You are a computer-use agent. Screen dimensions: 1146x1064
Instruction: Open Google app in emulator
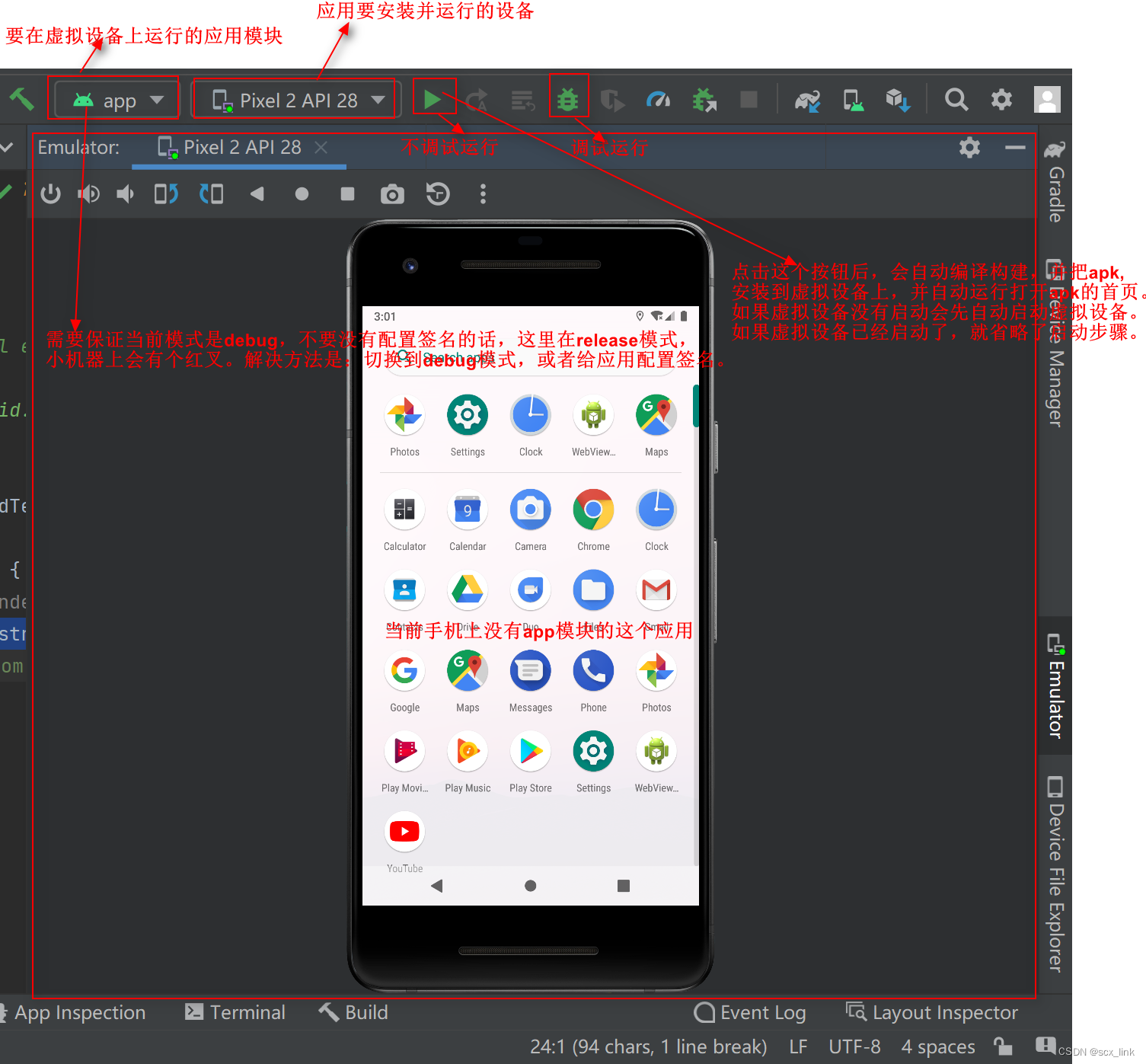click(404, 681)
